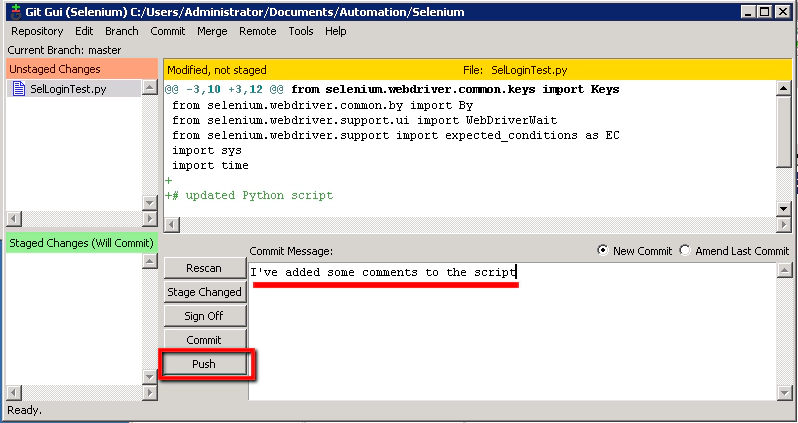
Task: Click the 'import sys' line in diff
Action: (207, 150)
